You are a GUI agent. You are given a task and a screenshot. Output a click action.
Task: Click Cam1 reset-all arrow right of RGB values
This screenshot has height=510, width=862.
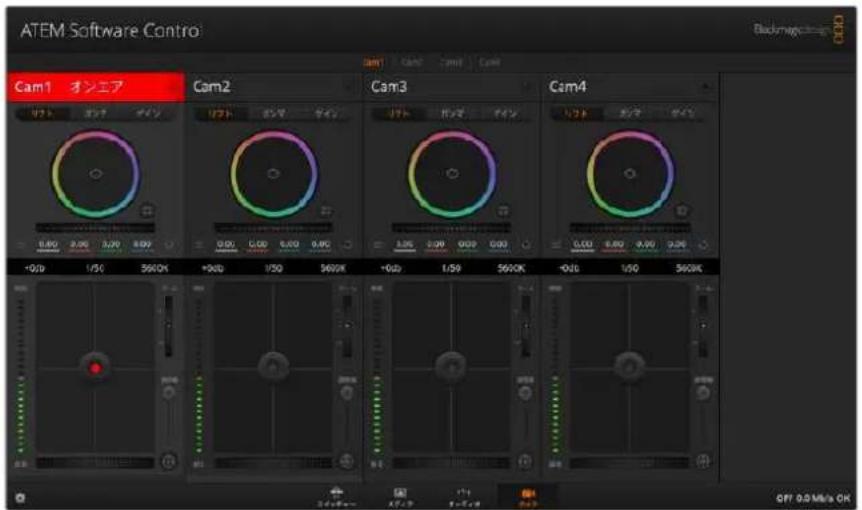[169, 245]
